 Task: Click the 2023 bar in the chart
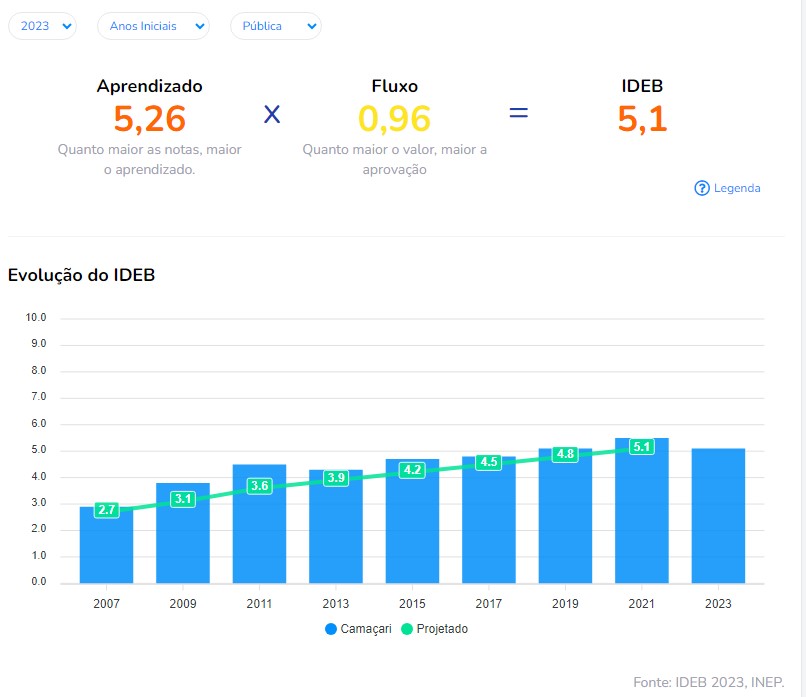click(718, 520)
